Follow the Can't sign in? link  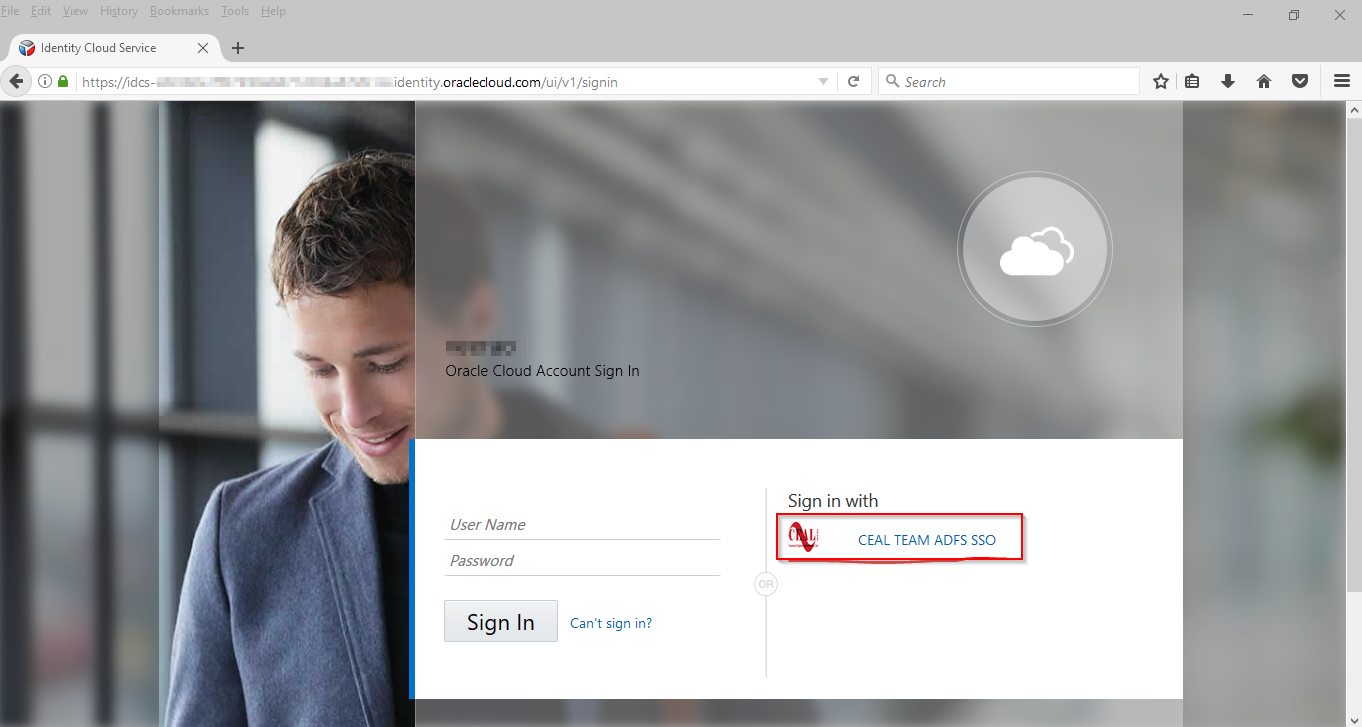(611, 623)
